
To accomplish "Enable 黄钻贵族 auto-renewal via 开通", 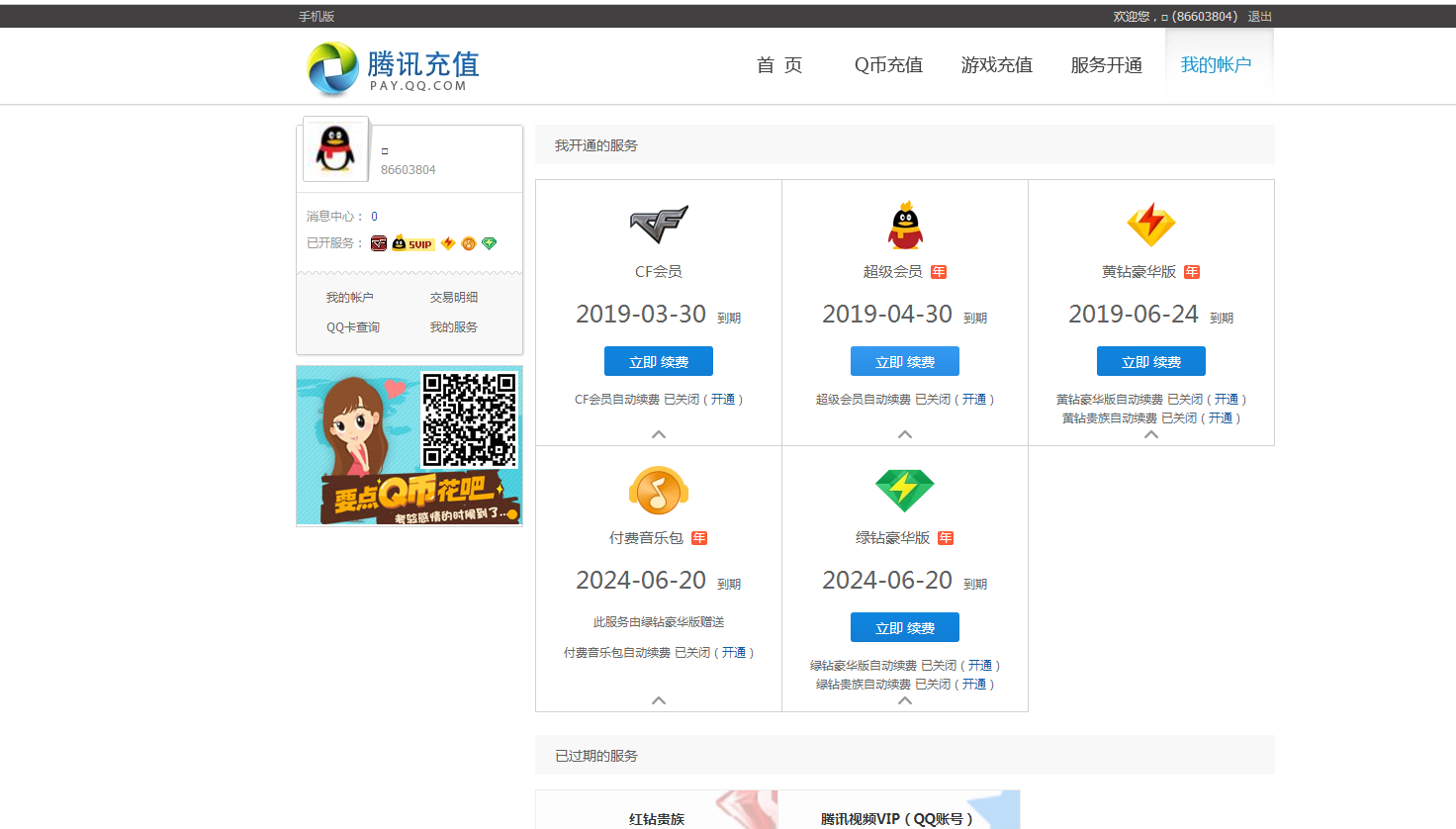I will [1221, 418].
